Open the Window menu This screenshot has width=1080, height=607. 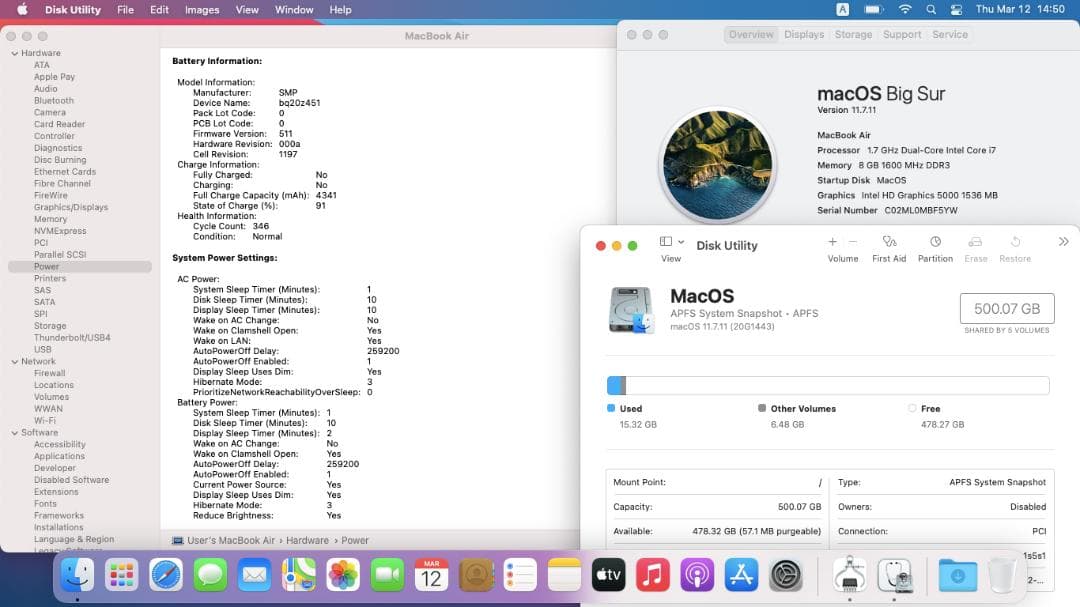(x=294, y=10)
